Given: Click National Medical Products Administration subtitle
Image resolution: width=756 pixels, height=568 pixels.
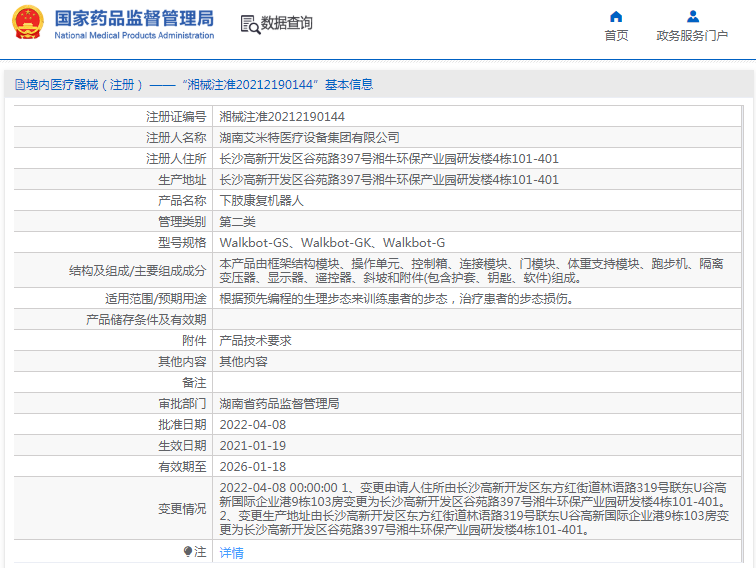Looking at the screenshot, I should click(134, 35).
